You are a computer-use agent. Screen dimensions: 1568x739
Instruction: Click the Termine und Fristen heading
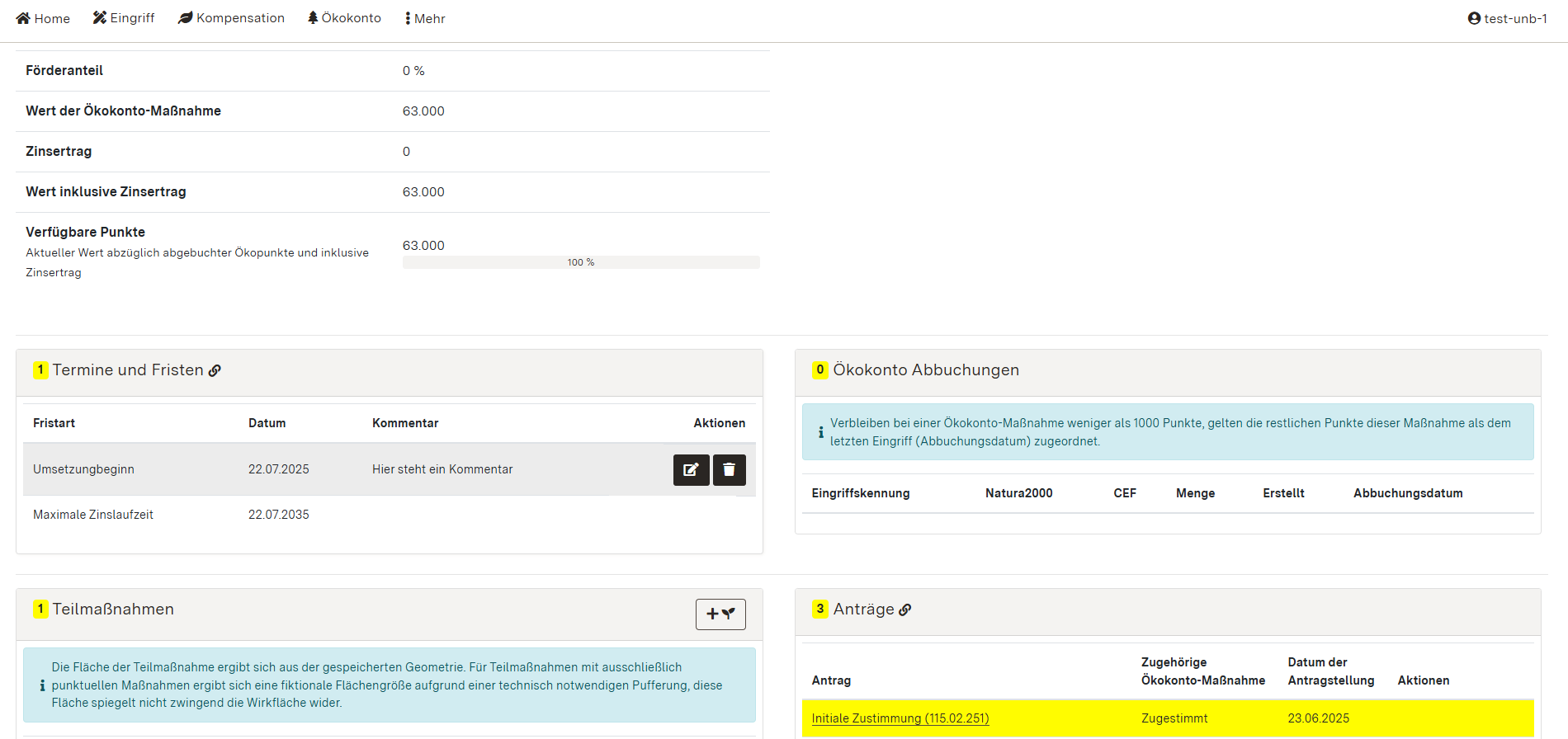[x=127, y=370]
